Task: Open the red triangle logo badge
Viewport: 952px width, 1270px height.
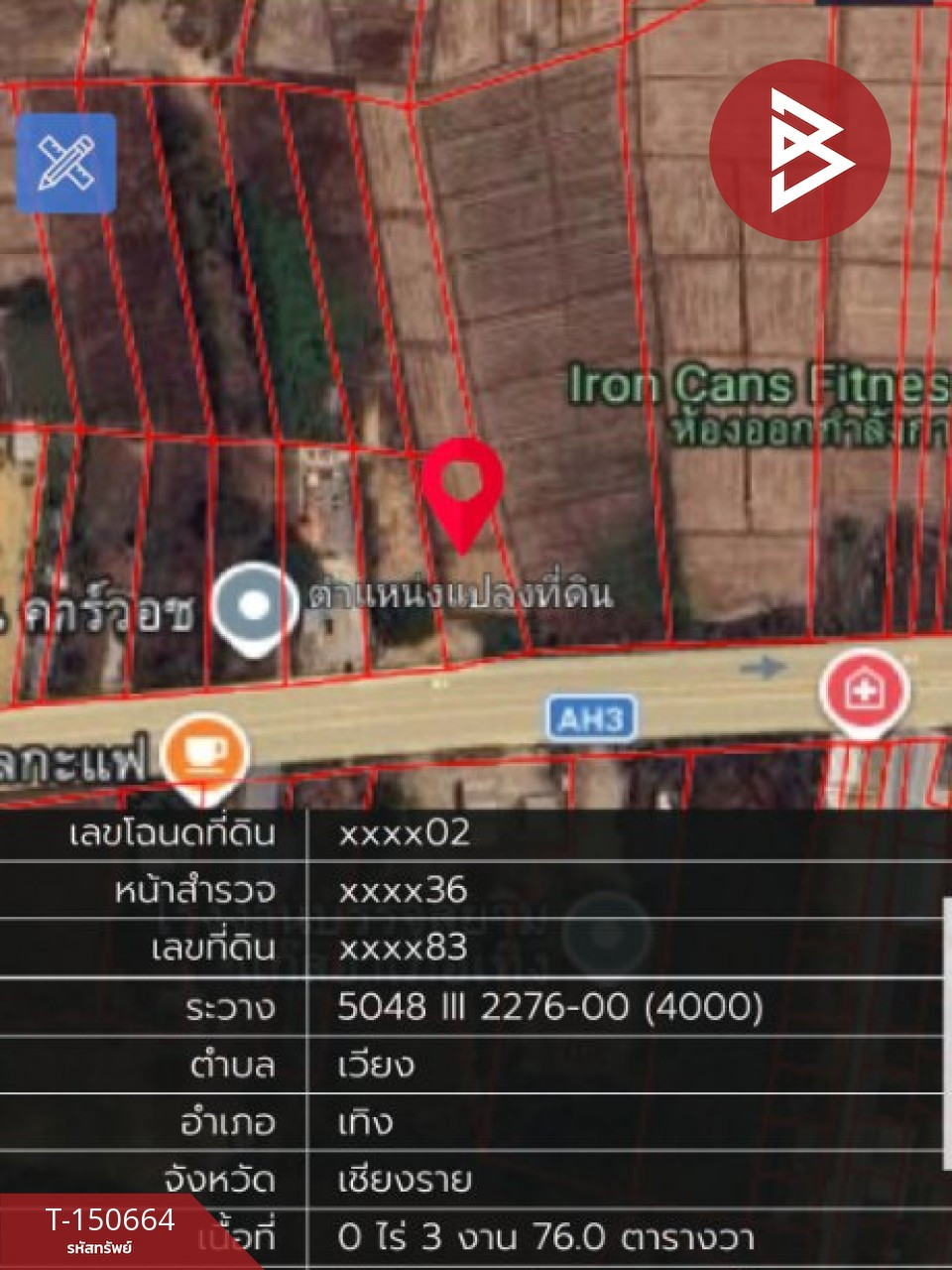Action: [x=799, y=149]
